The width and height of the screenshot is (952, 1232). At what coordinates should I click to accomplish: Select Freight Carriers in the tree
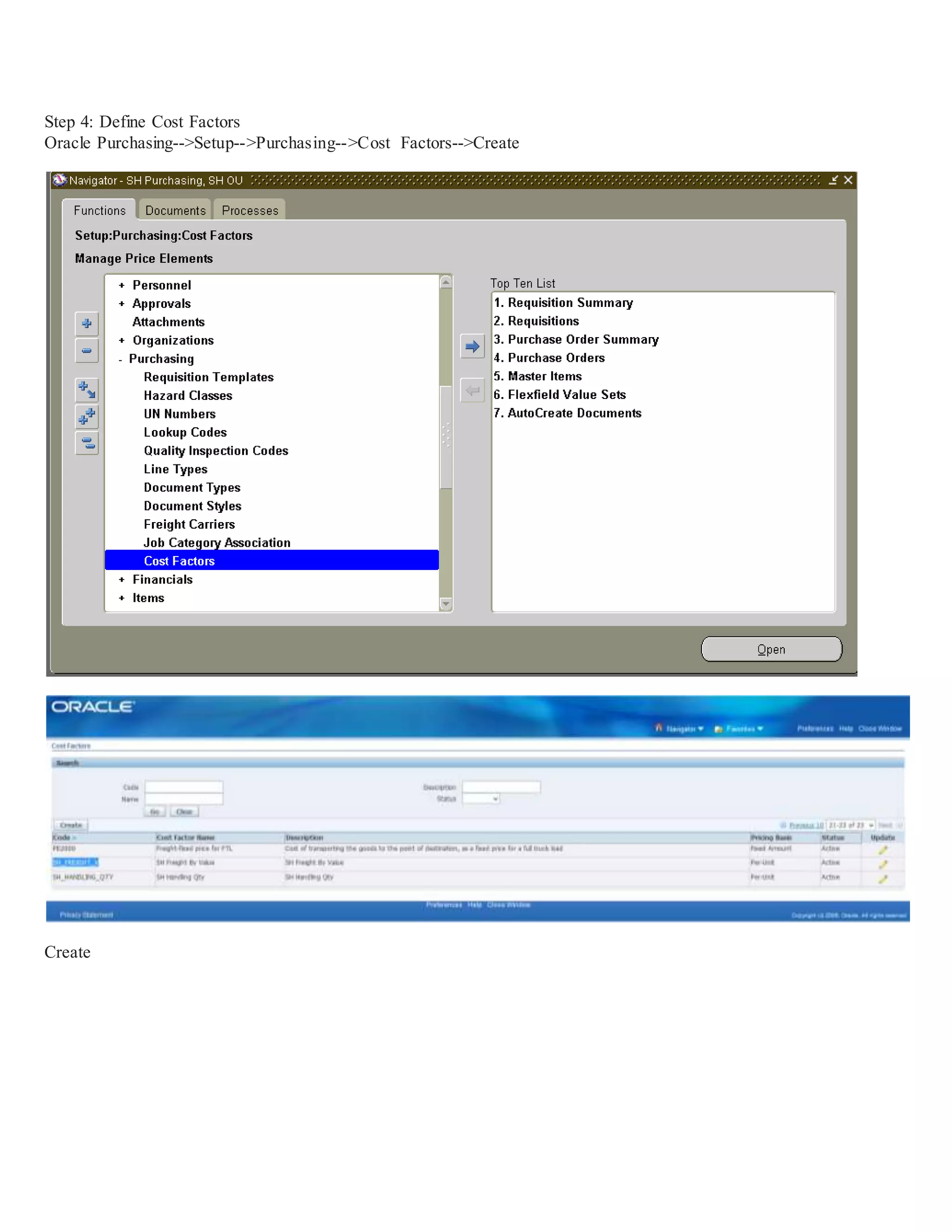click(x=189, y=524)
